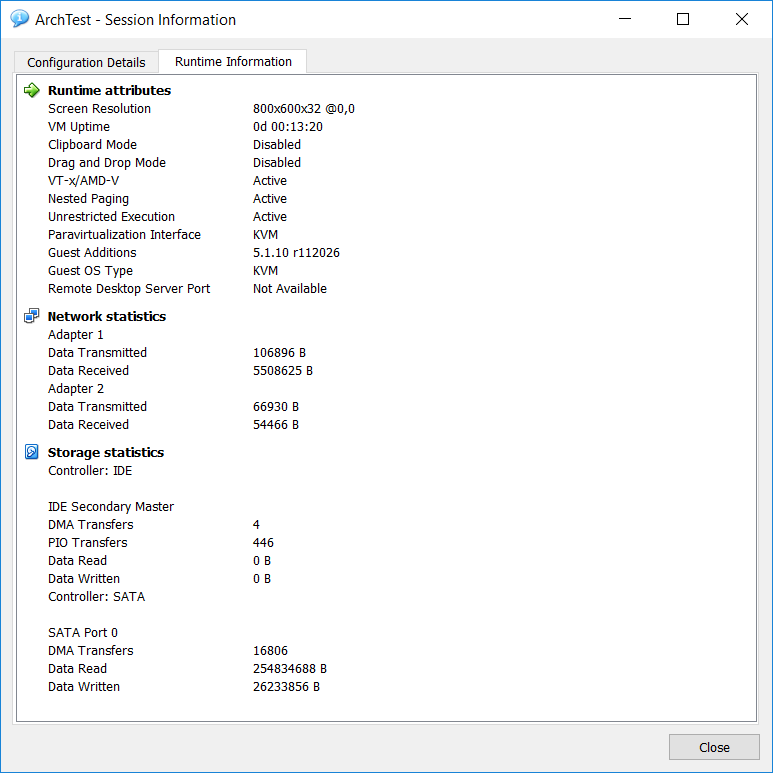Click the Remote Desktop Server Port row label
The width and height of the screenshot is (773, 773).
tap(129, 289)
